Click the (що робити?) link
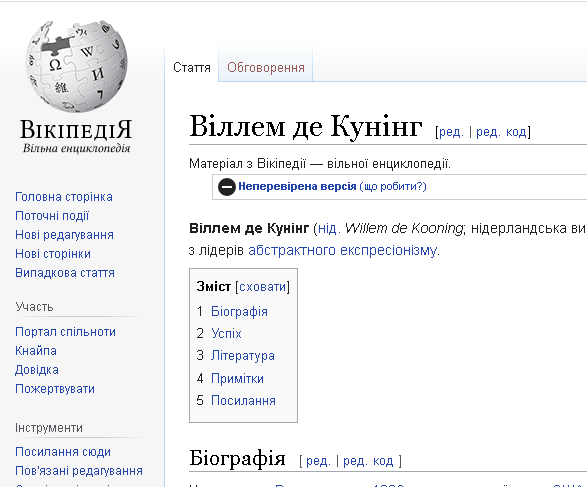 (393, 186)
